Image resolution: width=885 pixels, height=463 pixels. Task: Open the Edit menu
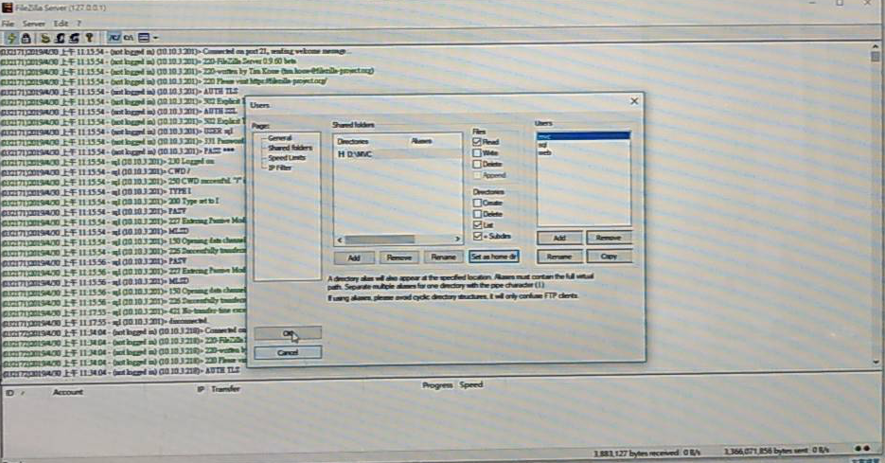click(x=60, y=24)
